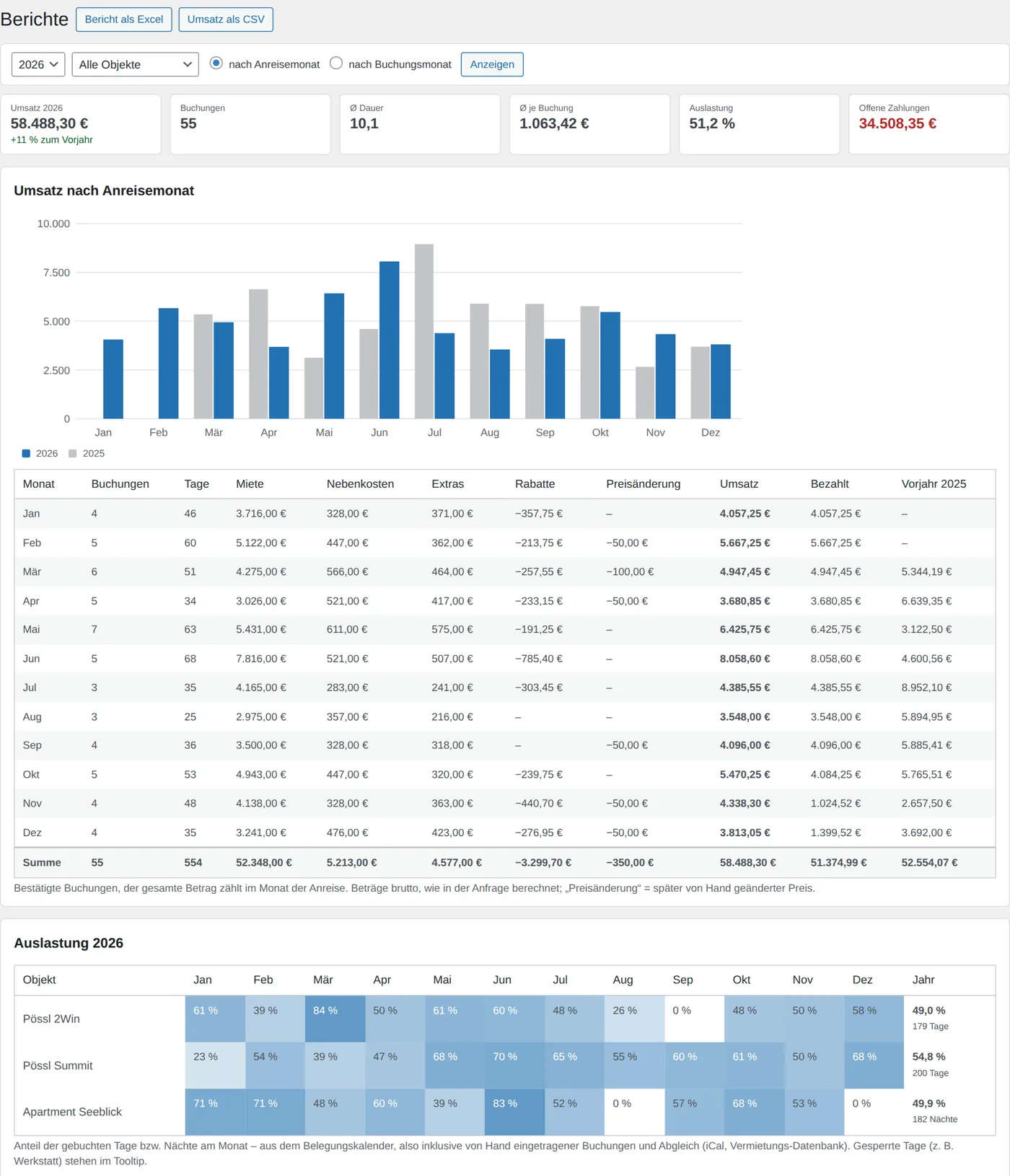Click the Mai Miete cell 5.431,00 €

coord(260,629)
